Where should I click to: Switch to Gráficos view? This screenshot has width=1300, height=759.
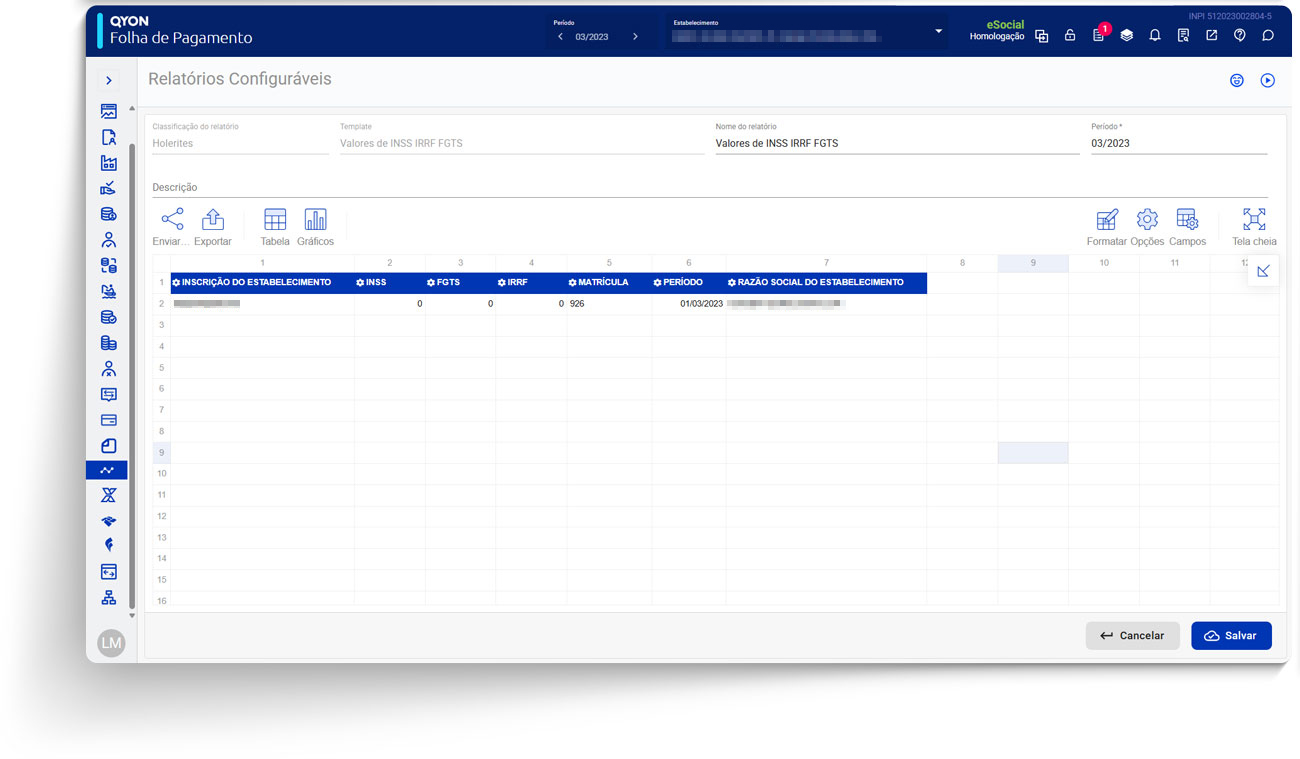click(x=315, y=220)
